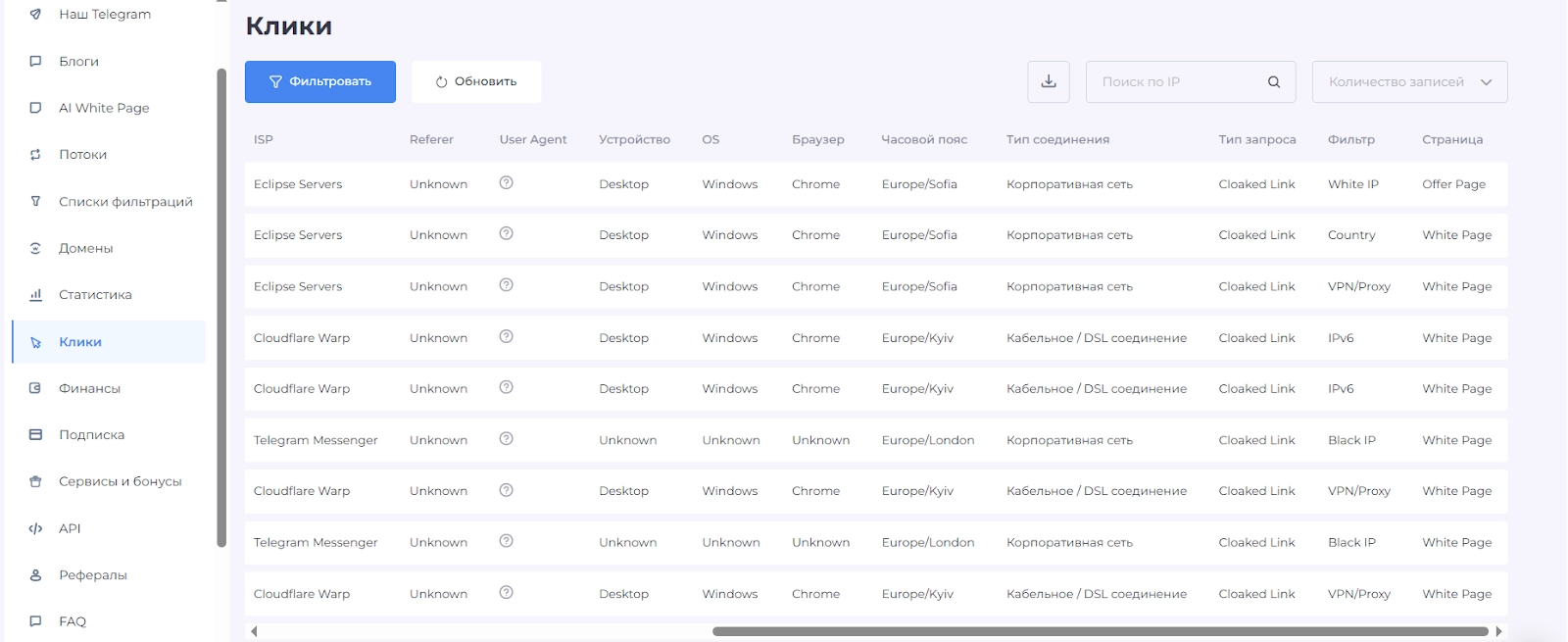This screenshot has width=1568, height=642.
Task: Click the left arrow of horizontal scrollbar
Action: coord(254,631)
